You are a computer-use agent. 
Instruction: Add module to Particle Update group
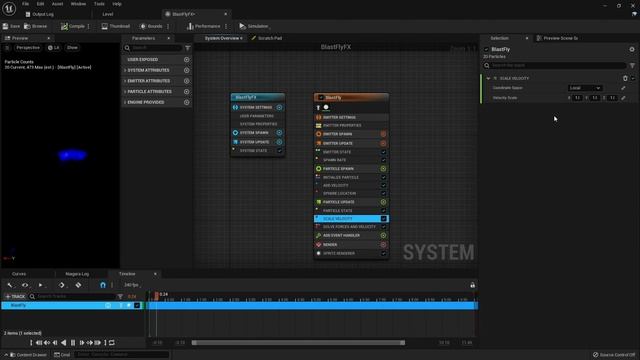click(x=383, y=202)
